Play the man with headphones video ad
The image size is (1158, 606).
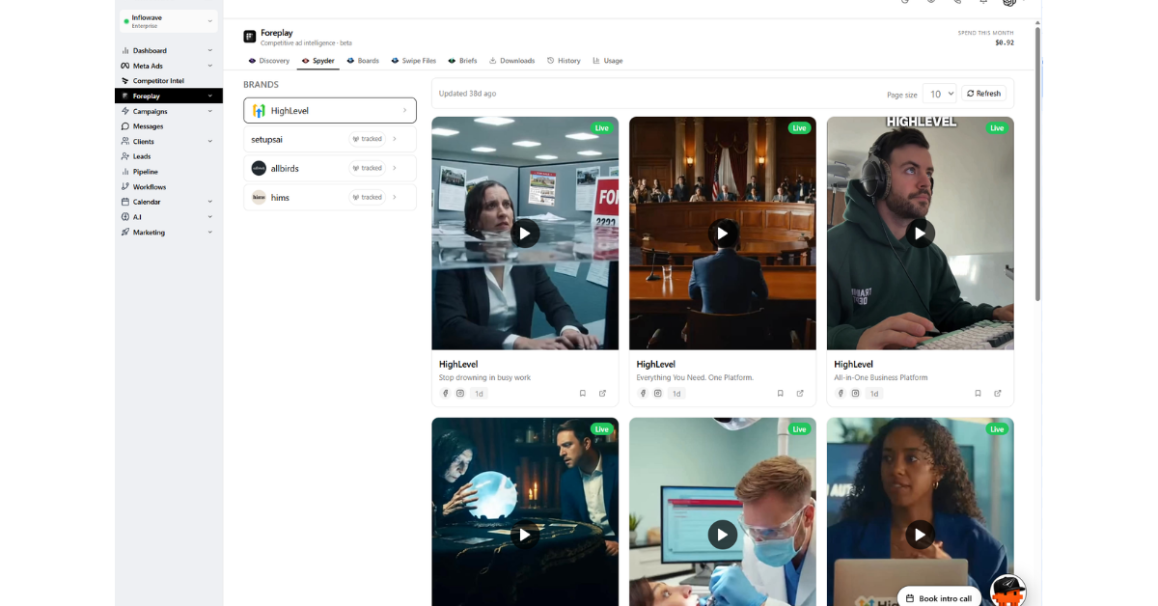click(x=919, y=234)
